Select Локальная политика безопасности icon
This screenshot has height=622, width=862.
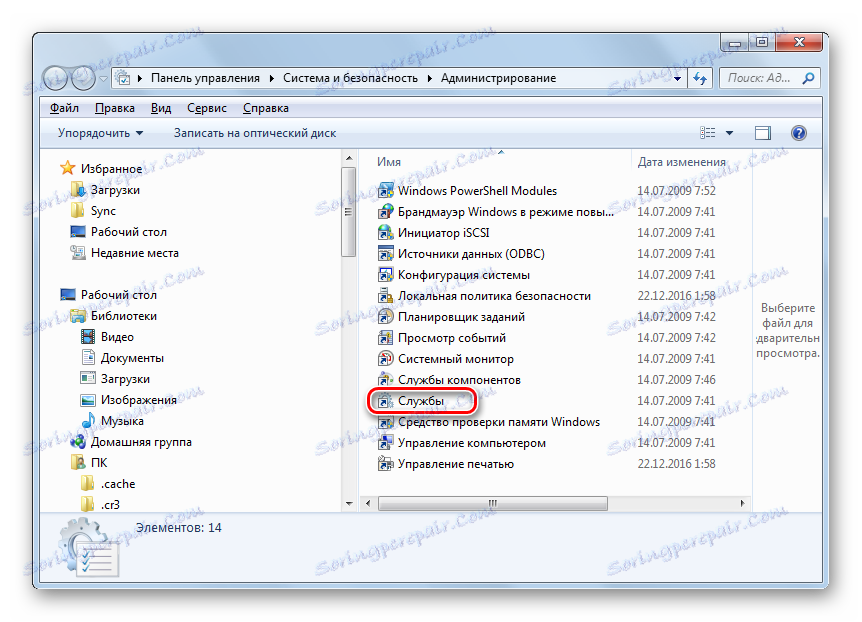point(385,296)
